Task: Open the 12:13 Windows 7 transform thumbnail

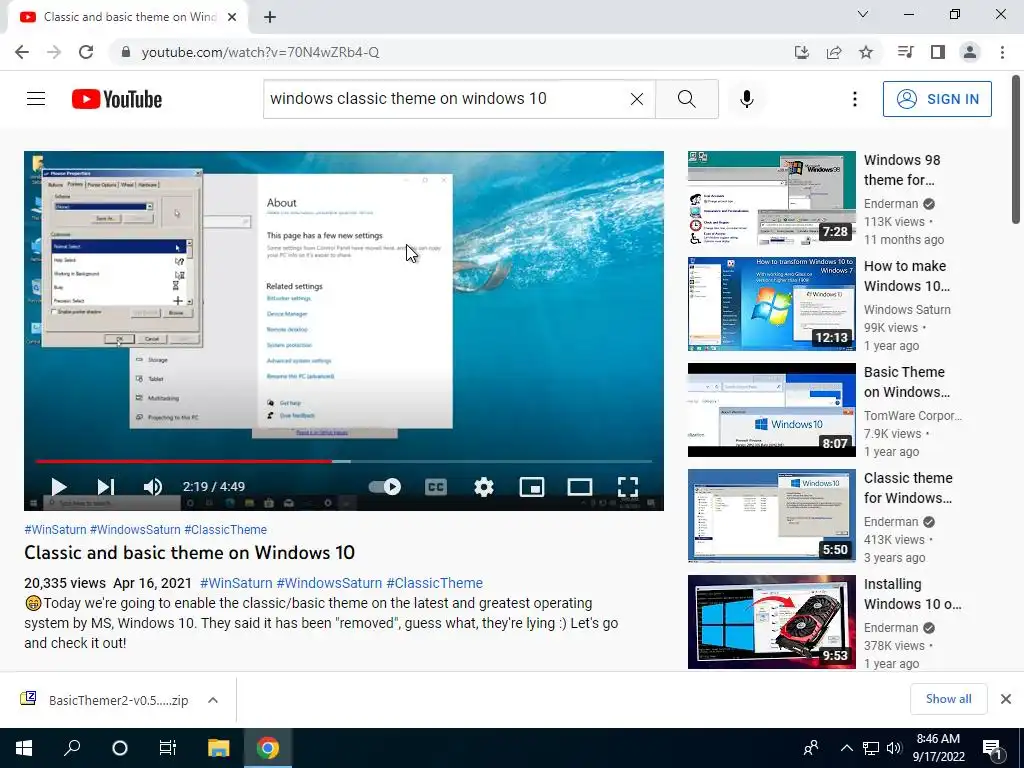Action: click(771, 304)
